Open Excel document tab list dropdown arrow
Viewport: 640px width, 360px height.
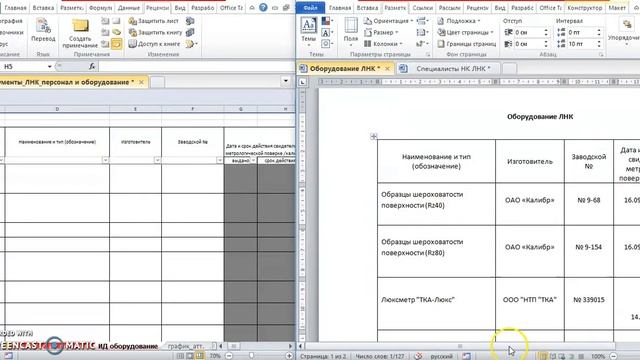click(286, 81)
